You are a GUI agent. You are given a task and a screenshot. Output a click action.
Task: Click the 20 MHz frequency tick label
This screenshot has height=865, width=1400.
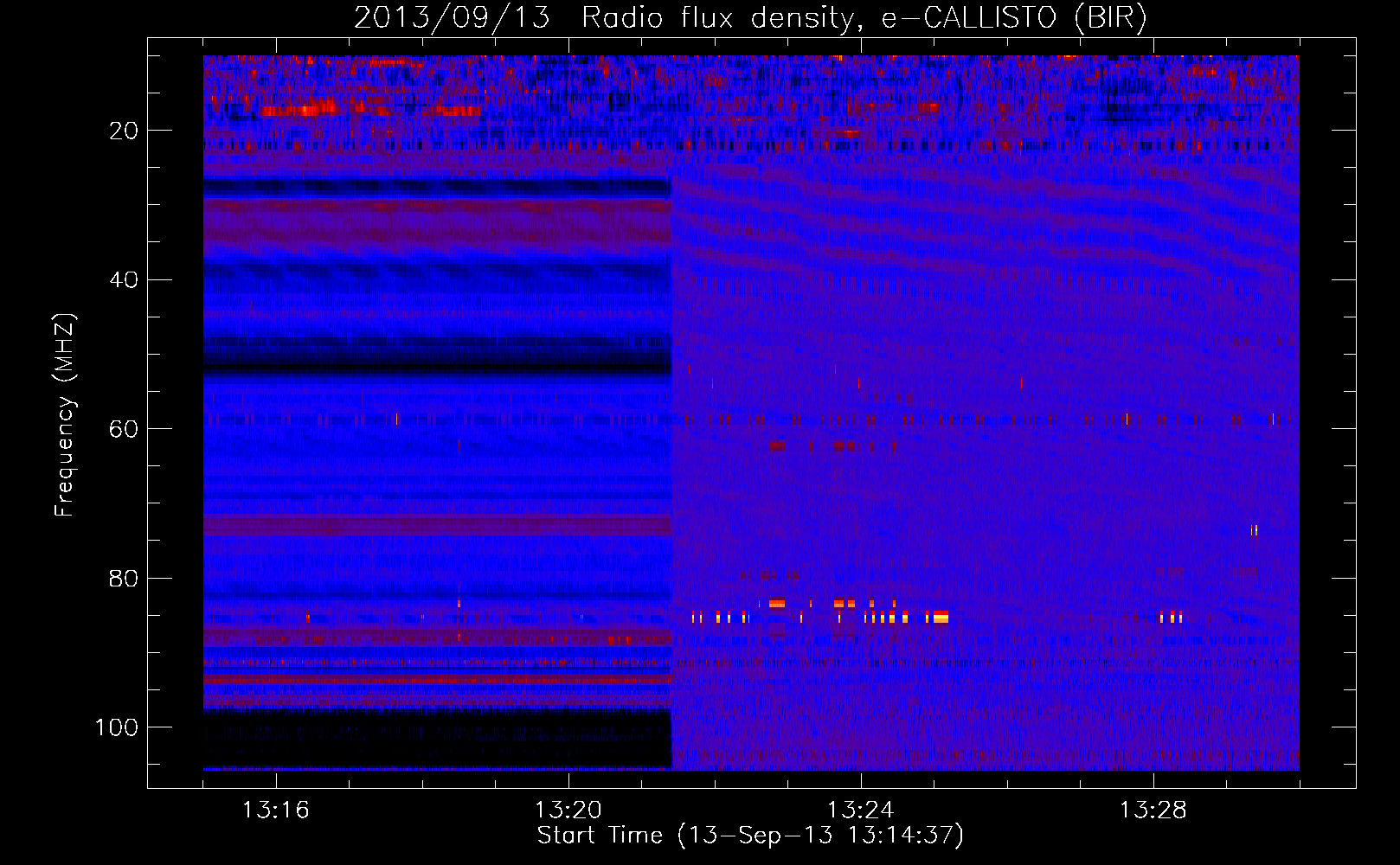coord(124,131)
